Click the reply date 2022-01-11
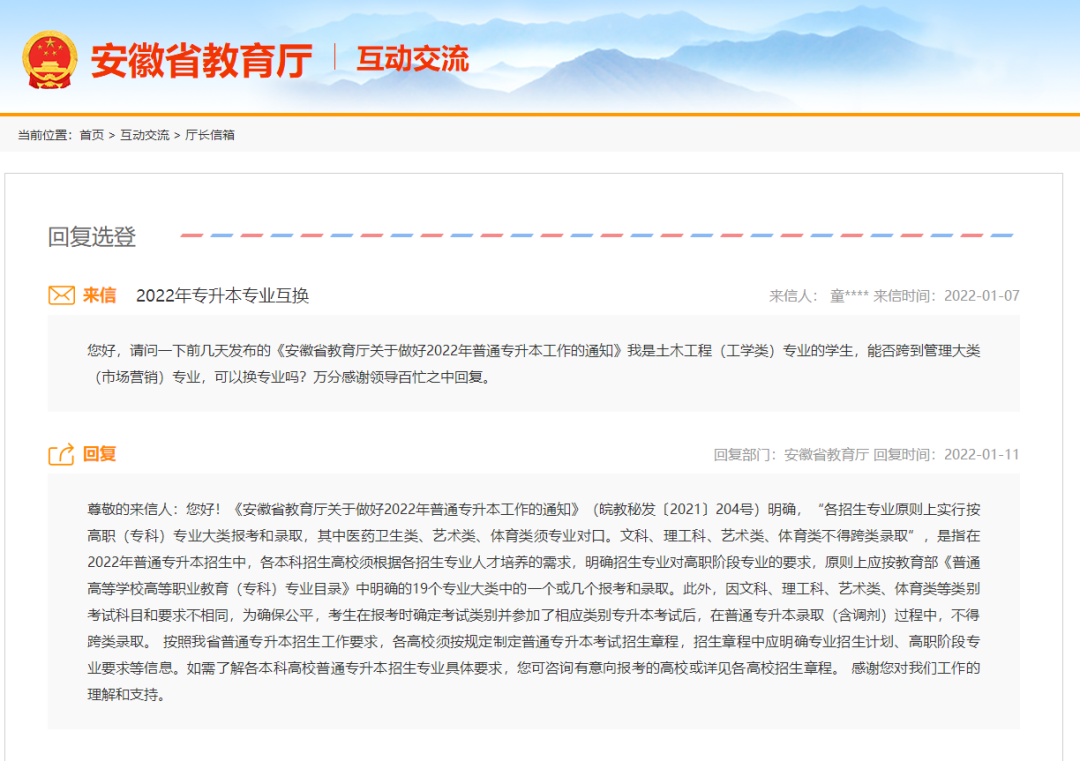Viewport: 1080px width, 761px height. pyautogui.click(x=981, y=454)
